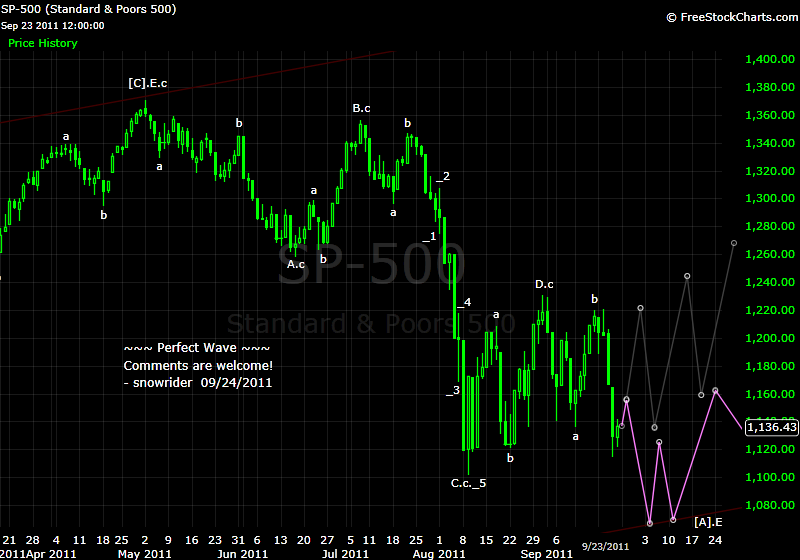The image size is (800, 560).
Task: Click the ~~~ Perfect Wave ~~~ heading
Action: (x=197, y=348)
